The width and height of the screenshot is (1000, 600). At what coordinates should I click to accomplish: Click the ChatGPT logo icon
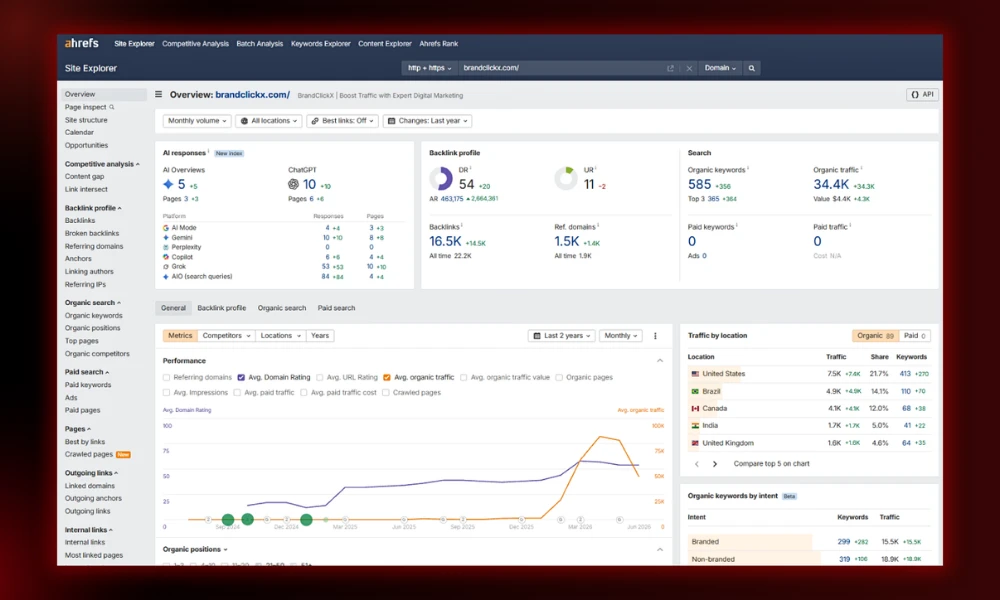(x=293, y=184)
